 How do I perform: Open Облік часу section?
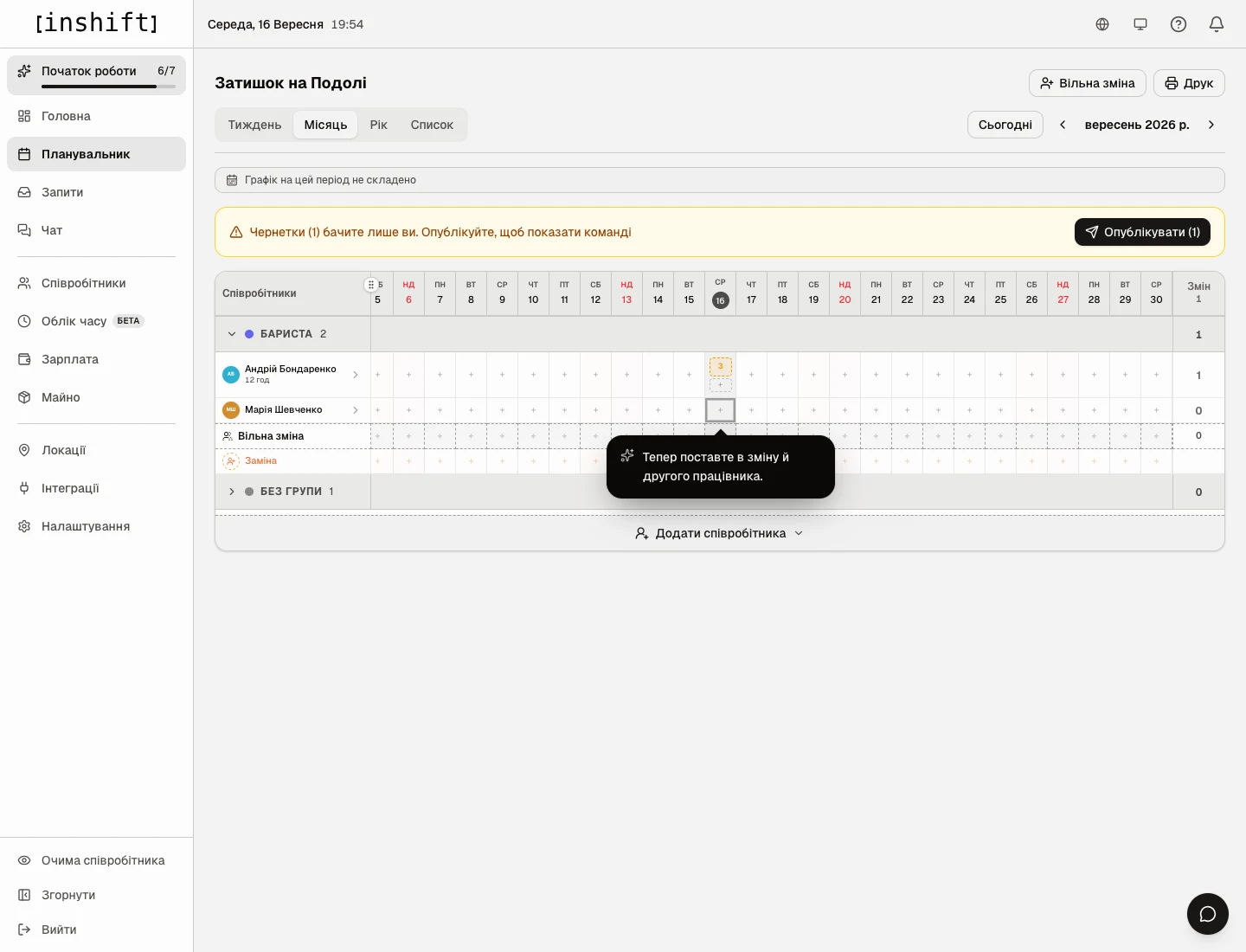tap(96, 321)
